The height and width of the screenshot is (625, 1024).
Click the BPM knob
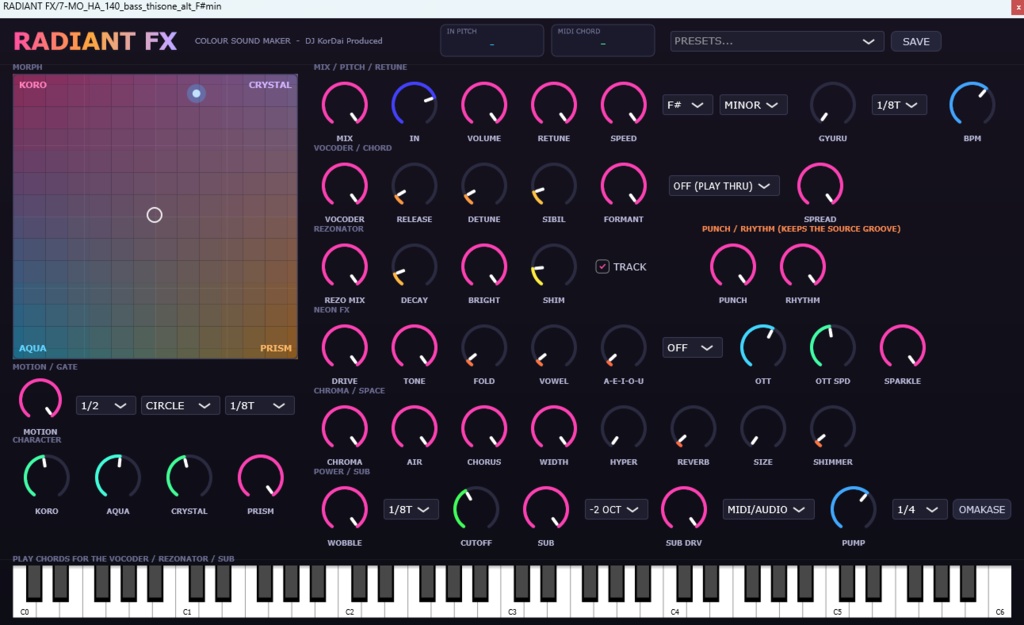point(972,104)
